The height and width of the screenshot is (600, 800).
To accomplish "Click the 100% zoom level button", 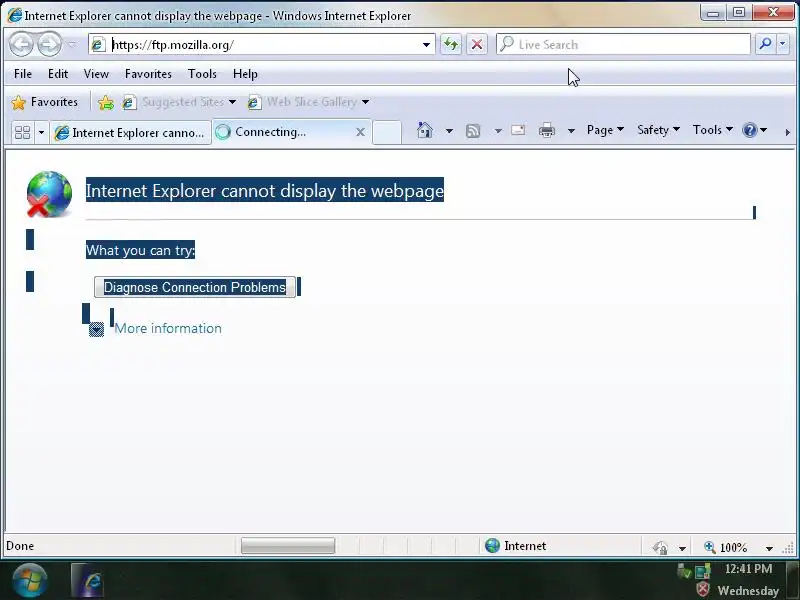I will (x=727, y=547).
